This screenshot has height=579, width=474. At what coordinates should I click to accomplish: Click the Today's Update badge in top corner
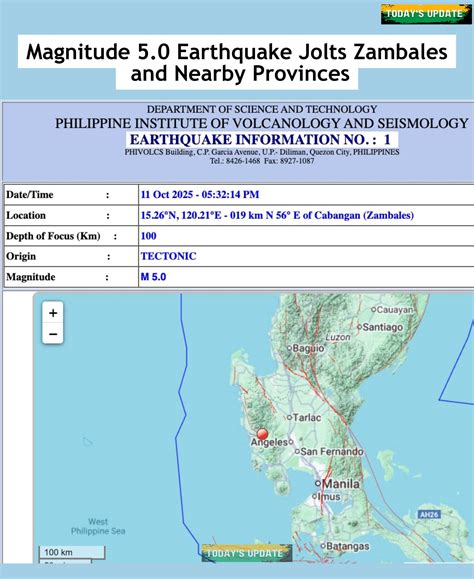(426, 14)
